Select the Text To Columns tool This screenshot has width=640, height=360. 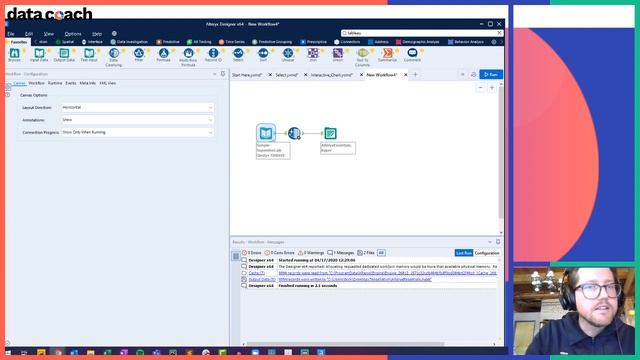(x=362, y=57)
